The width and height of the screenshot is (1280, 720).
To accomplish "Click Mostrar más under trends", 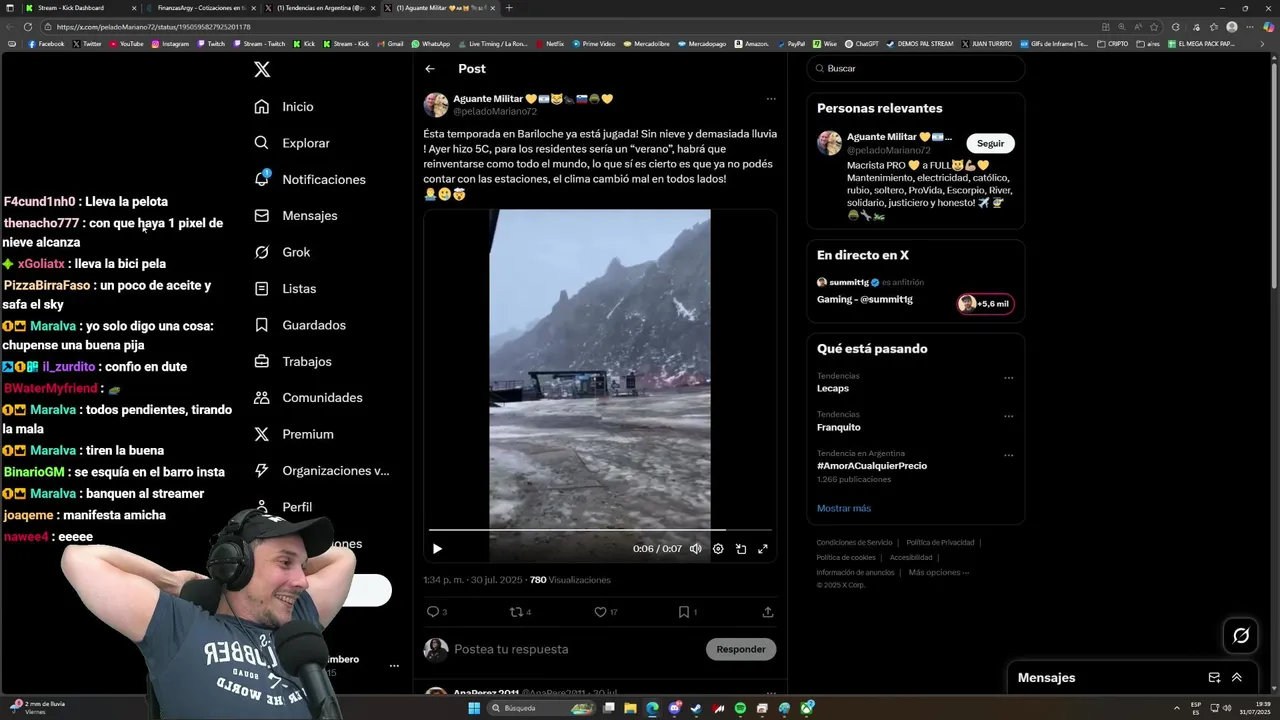I will 844,508.
